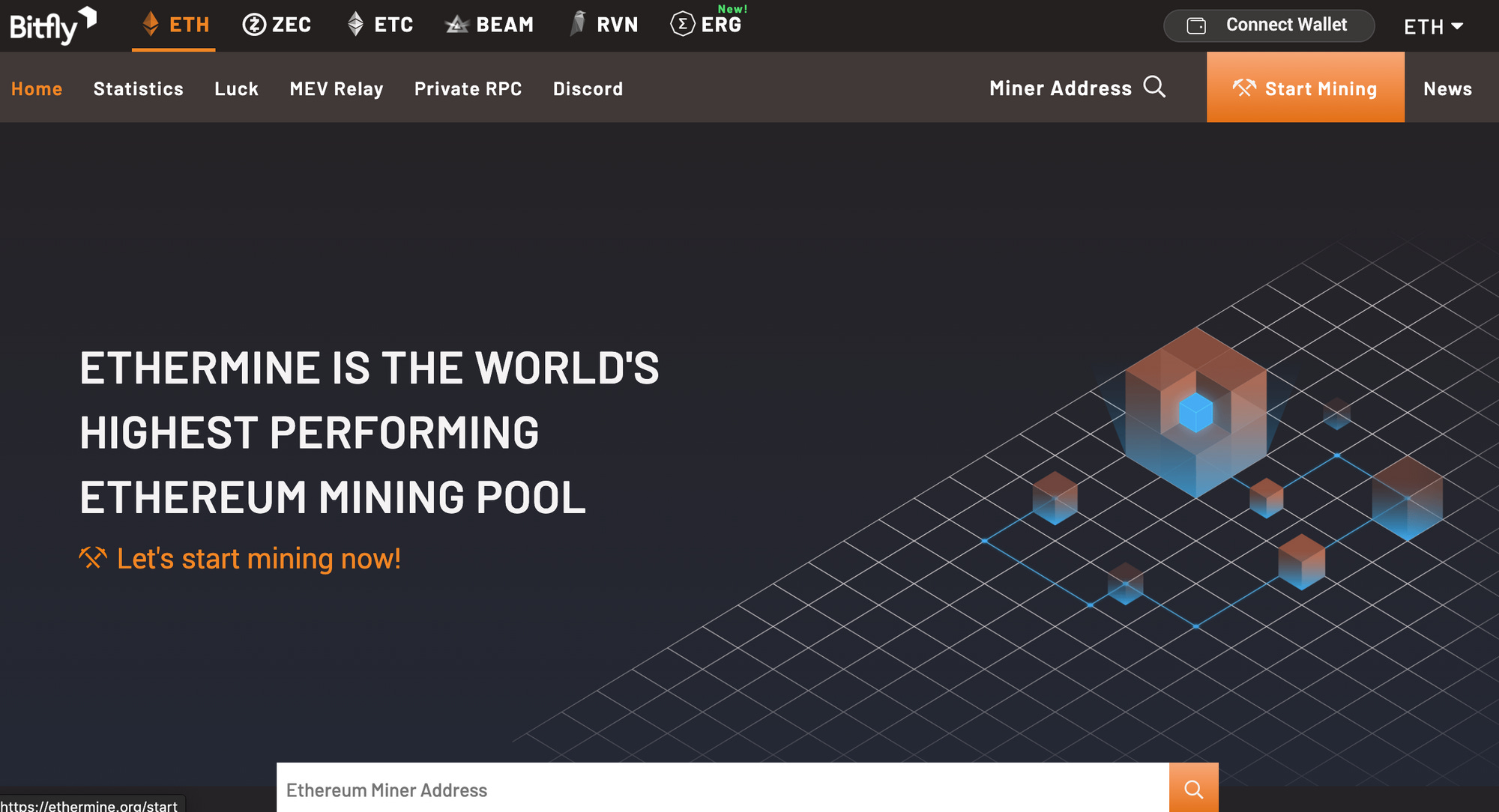Click the Bitfly logo
Viewport: 1499px width, 812px height.
point(52,25)
